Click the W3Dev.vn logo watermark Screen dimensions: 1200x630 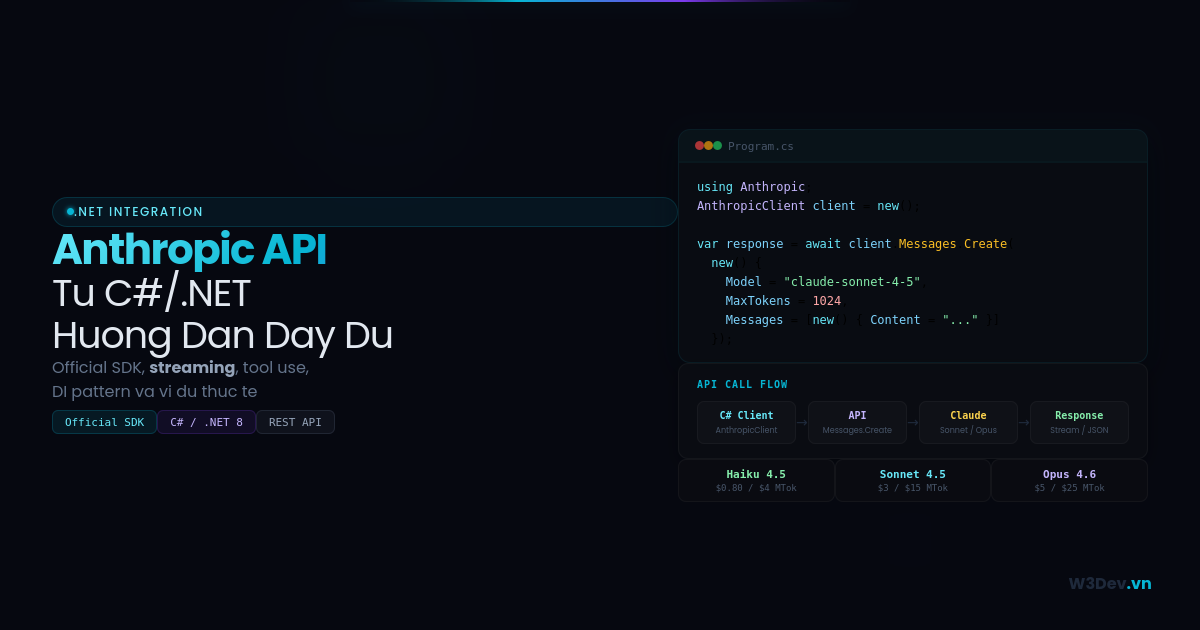tap(1110, 584)
